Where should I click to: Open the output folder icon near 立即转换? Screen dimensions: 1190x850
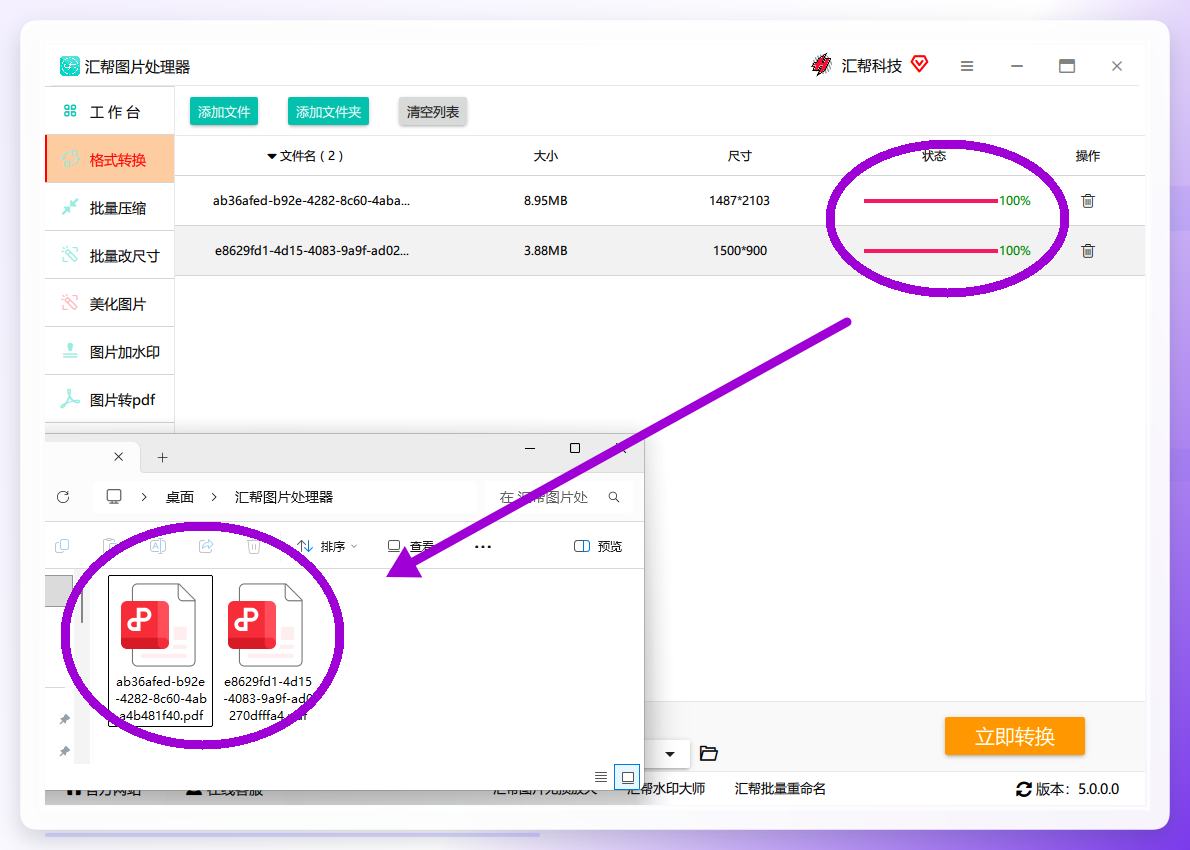[708, 753]
